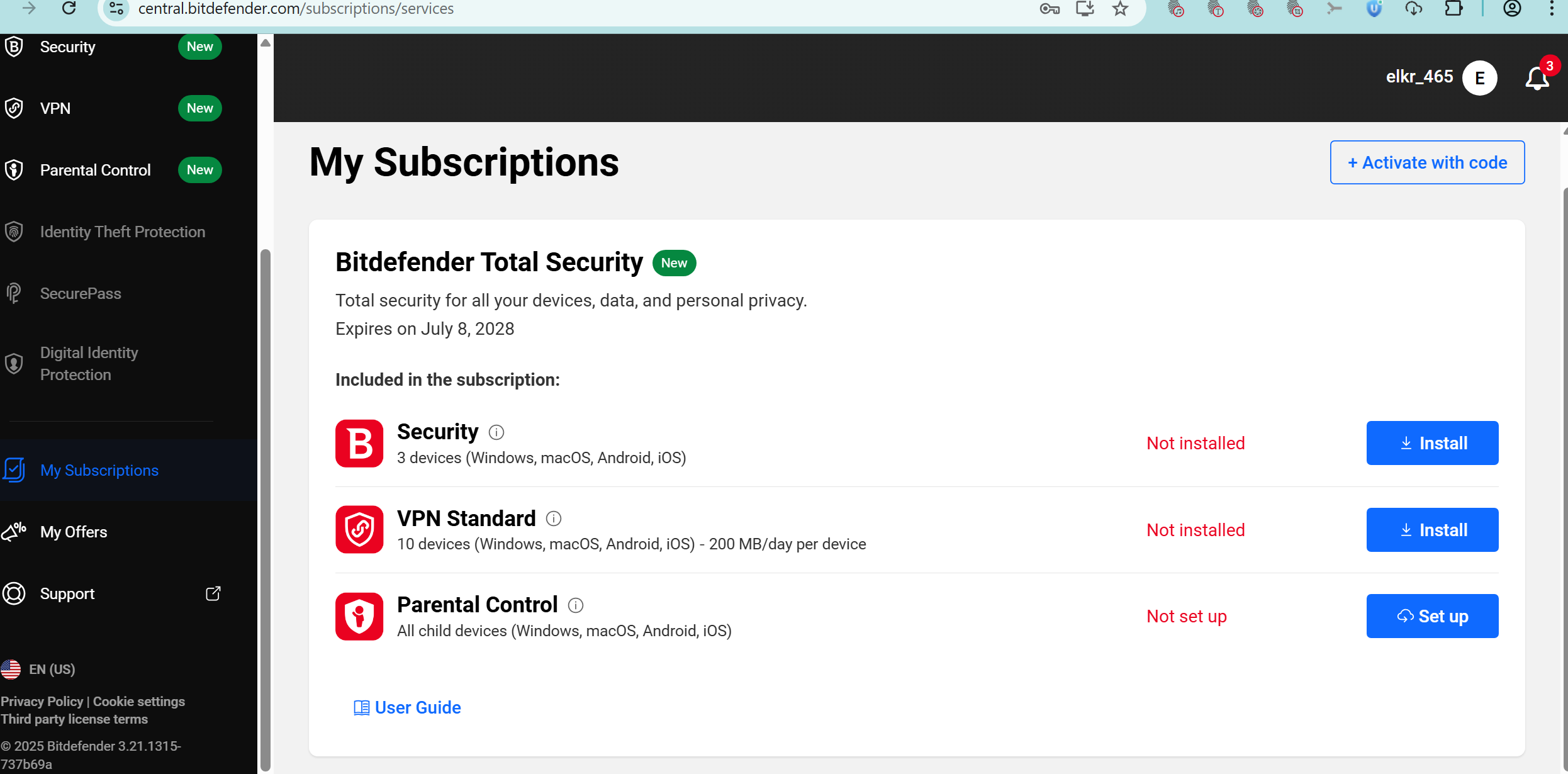Bookmark this page with the star icon

pyautogui.click(x=1120, y=9)
